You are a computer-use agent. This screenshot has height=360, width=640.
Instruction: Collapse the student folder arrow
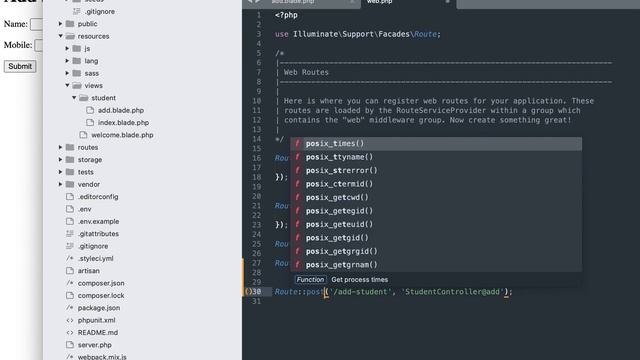click(74, 98)
